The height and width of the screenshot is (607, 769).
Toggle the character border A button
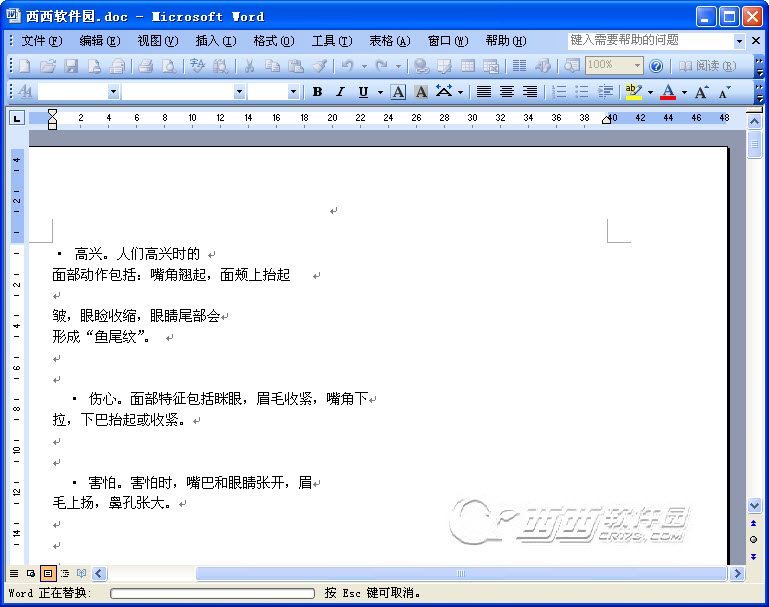tap(398, 91)
